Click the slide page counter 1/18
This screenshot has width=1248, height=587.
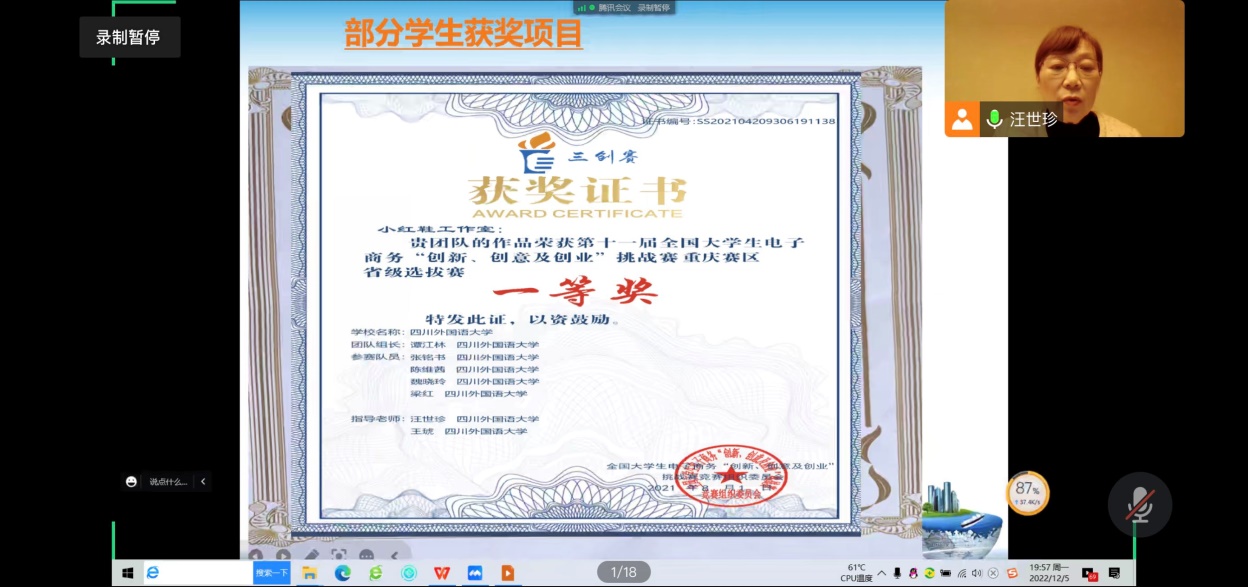coord(623,572)
